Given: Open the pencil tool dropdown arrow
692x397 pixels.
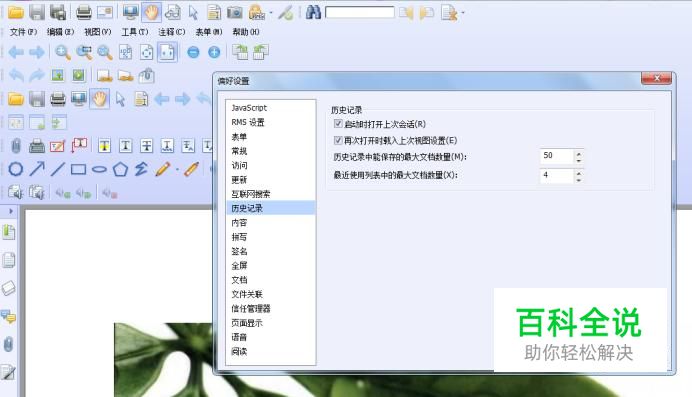Looking at the screenshot, I should click(x=177, y=170).
